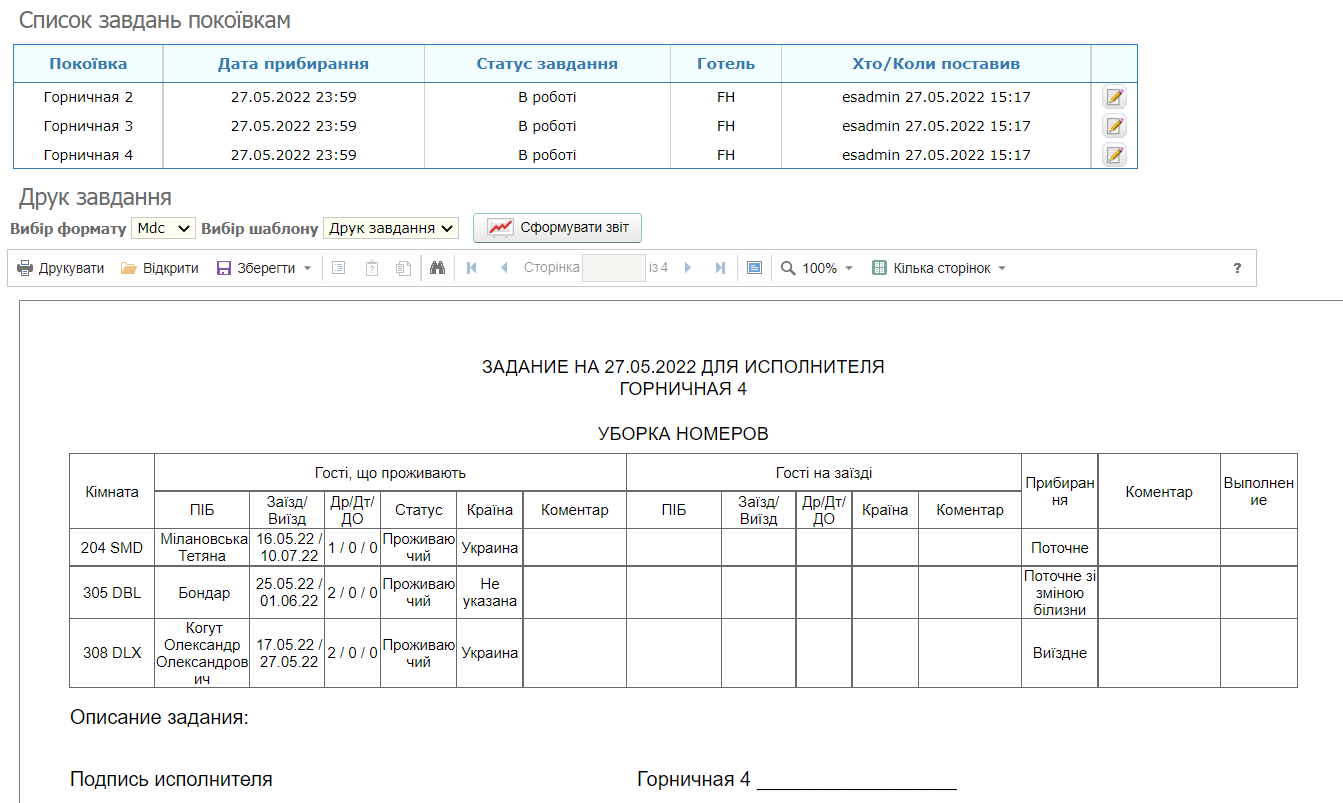
Task: Open the Вибір формату Mdc dropdown
Action: click(x=163, y=228)
